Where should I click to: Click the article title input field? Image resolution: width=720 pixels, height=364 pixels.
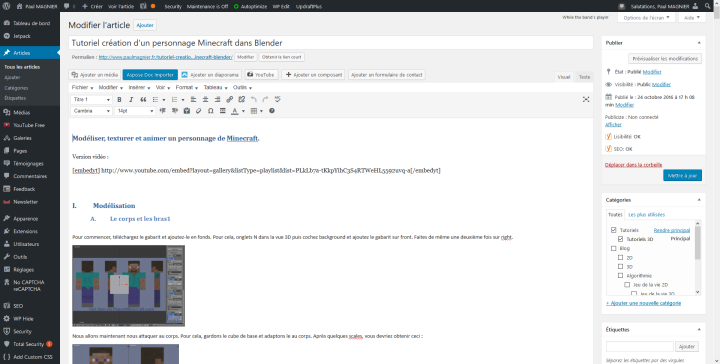331,43
